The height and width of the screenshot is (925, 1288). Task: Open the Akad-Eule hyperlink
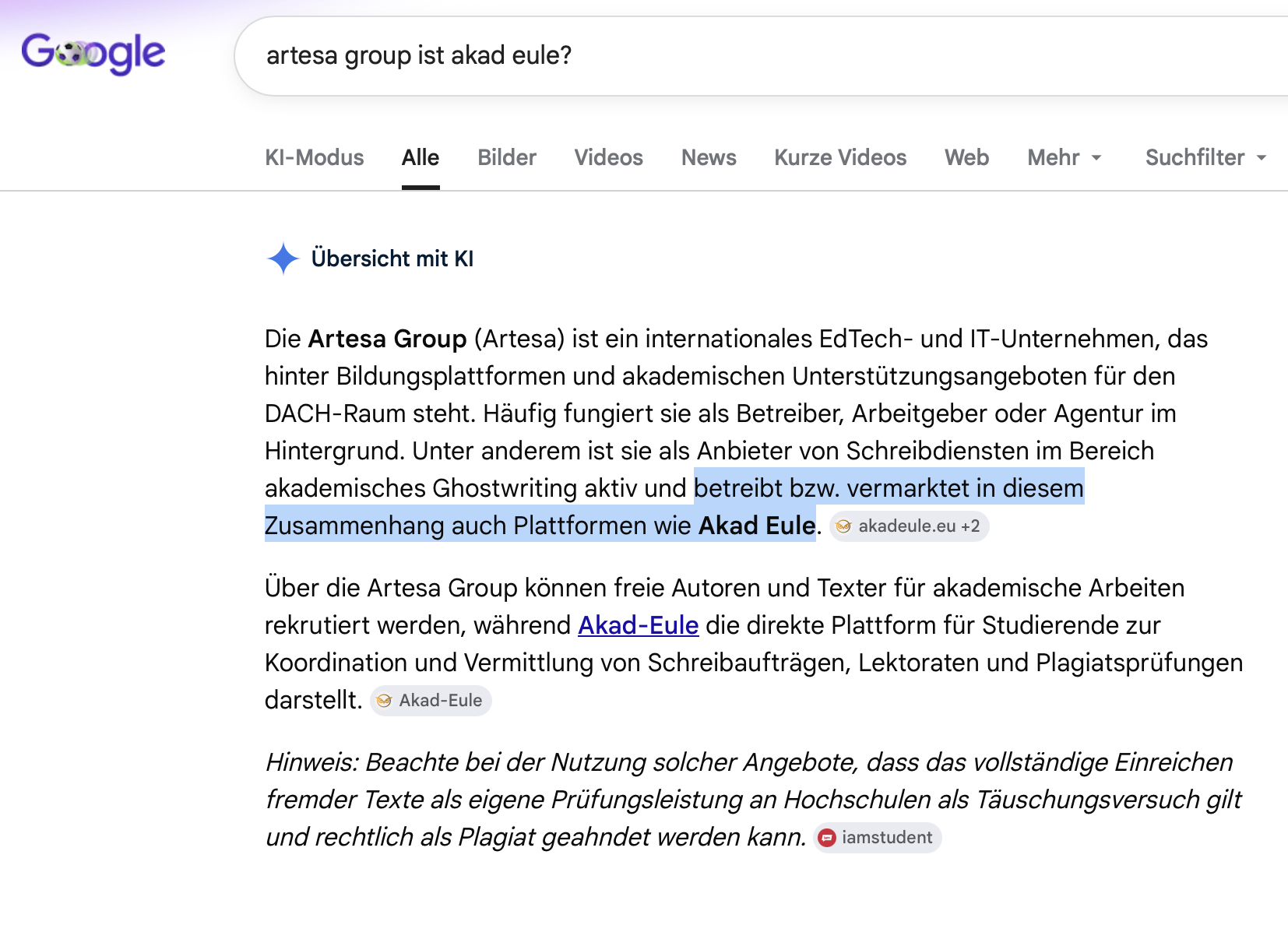pos(639,625)
